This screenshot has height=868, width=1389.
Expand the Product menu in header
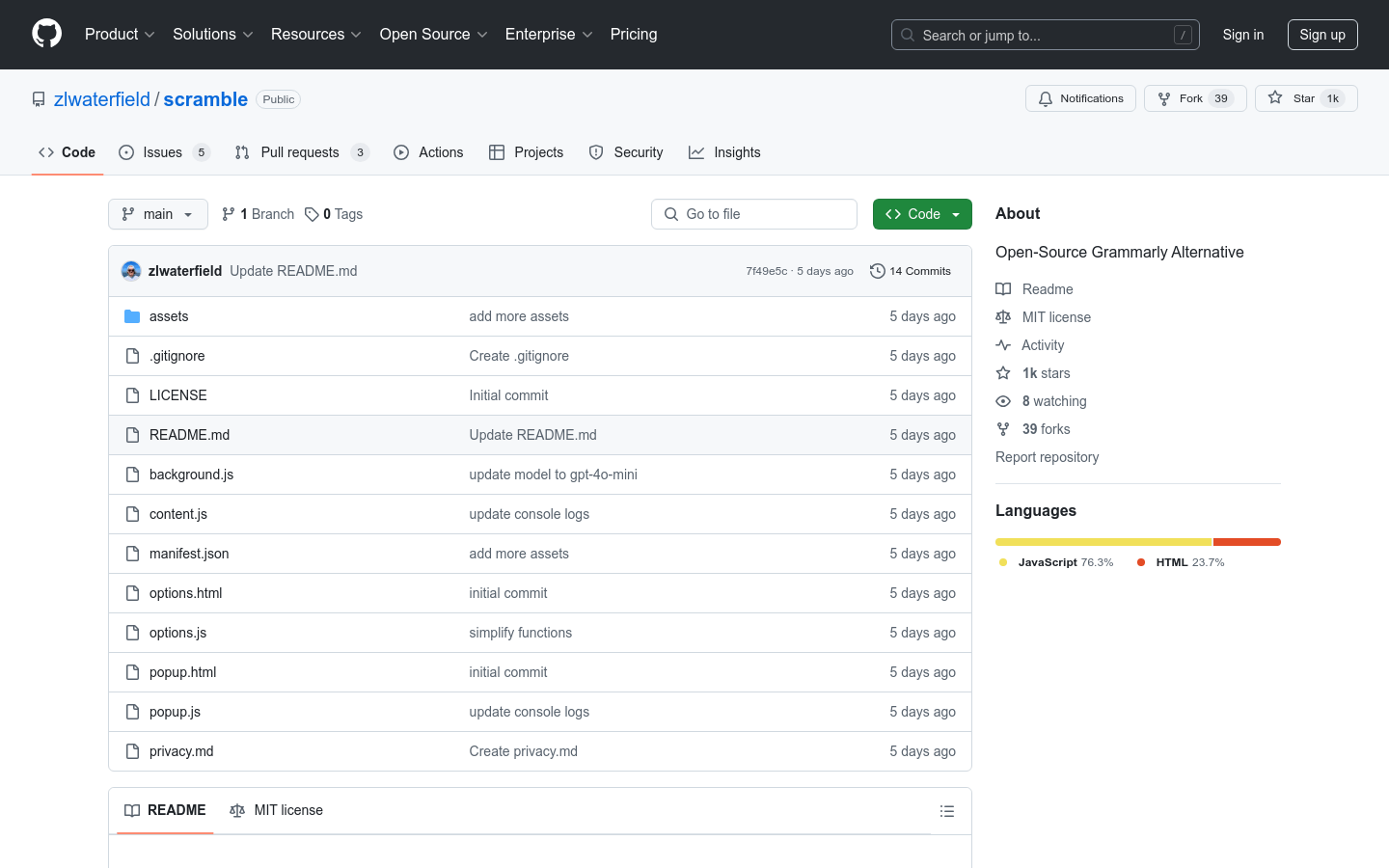tap(120, 35)
